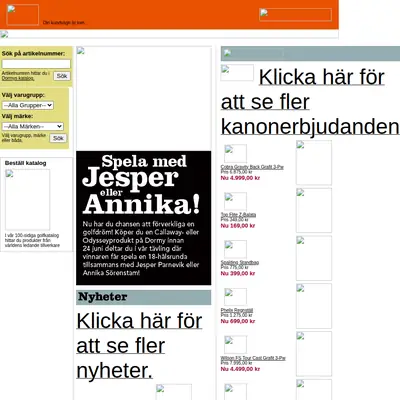Open the 'Dormys katalog' link

coord(18,78)
